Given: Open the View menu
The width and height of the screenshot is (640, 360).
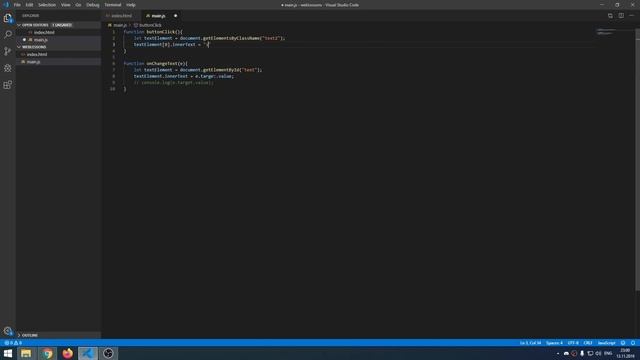Looking at the screenshot, I should coord(66,5).
